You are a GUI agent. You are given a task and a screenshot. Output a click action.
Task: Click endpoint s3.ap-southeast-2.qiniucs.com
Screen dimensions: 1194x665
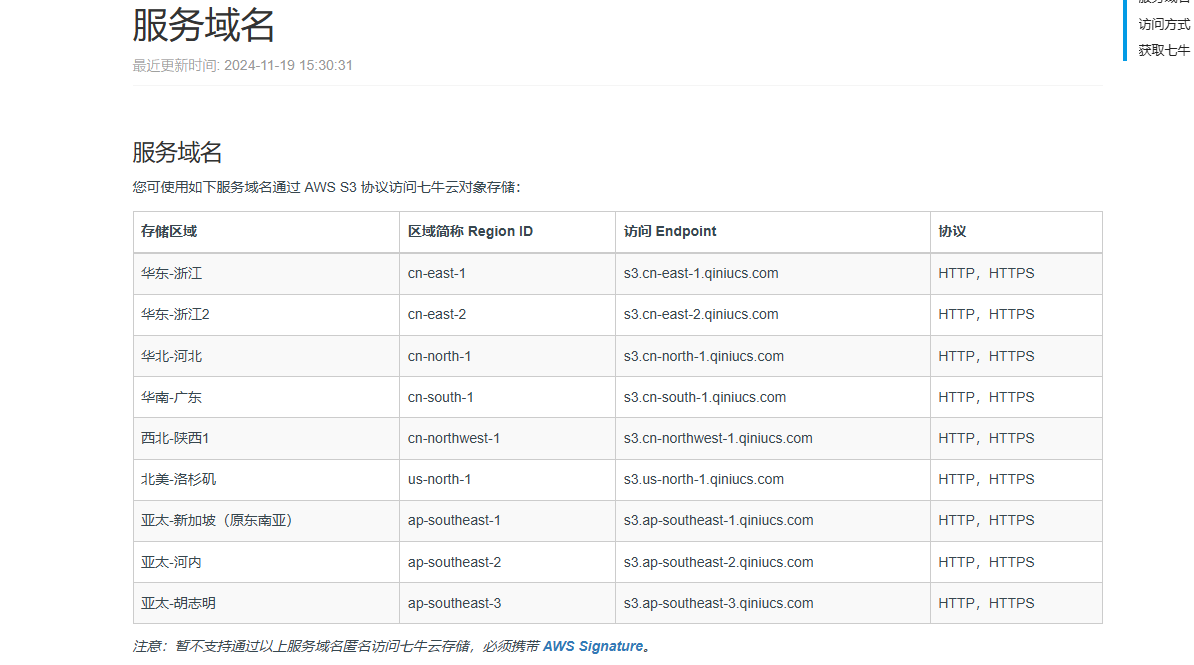[718, 562]
